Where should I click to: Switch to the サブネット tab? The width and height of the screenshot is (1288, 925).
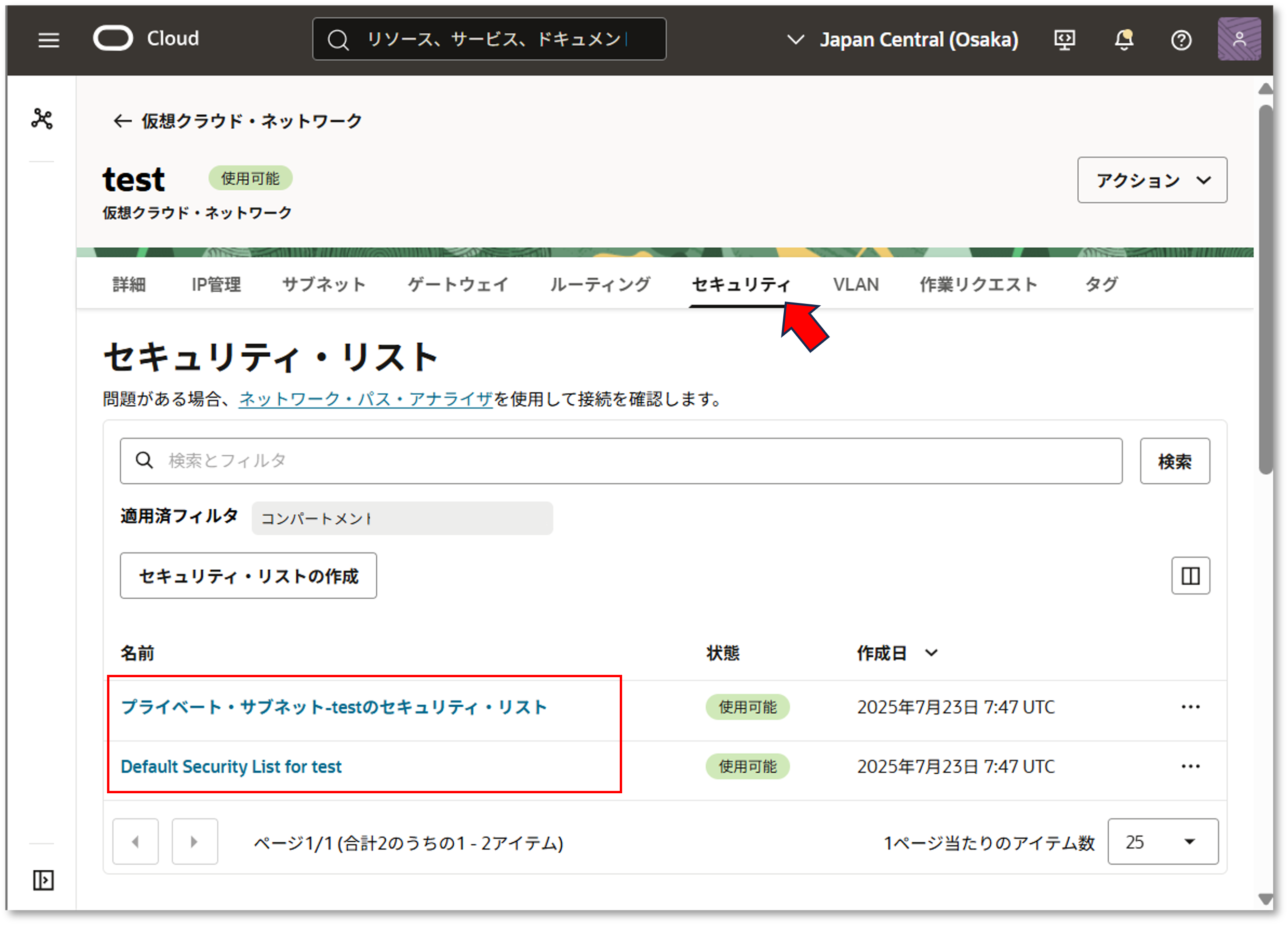(x=324, y=284)
